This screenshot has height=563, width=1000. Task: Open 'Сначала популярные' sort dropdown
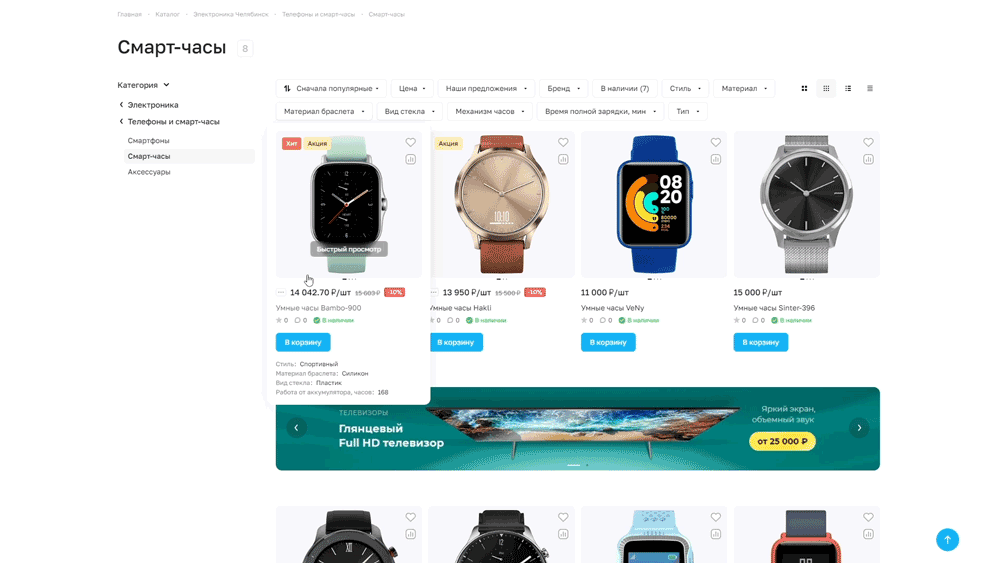pos(331,89)
